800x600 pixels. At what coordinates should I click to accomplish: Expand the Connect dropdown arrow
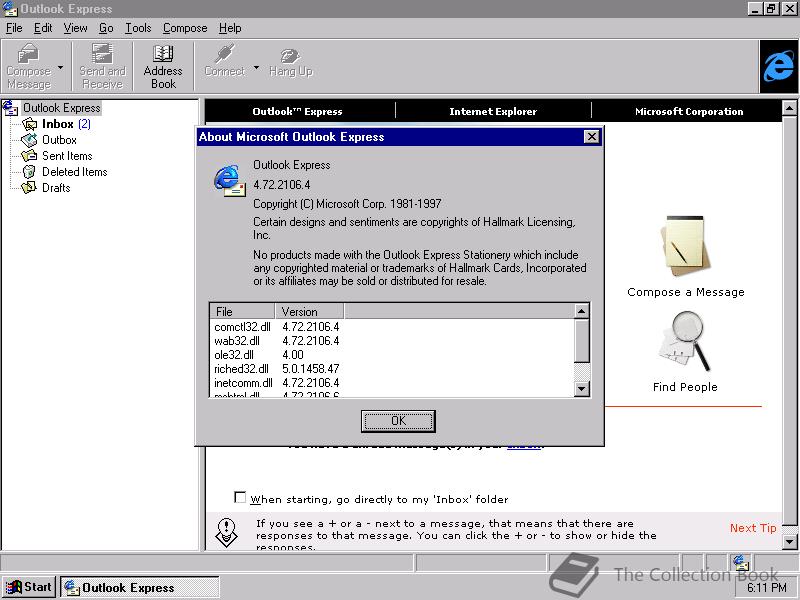pyautogui.click(x=256, y=67)
